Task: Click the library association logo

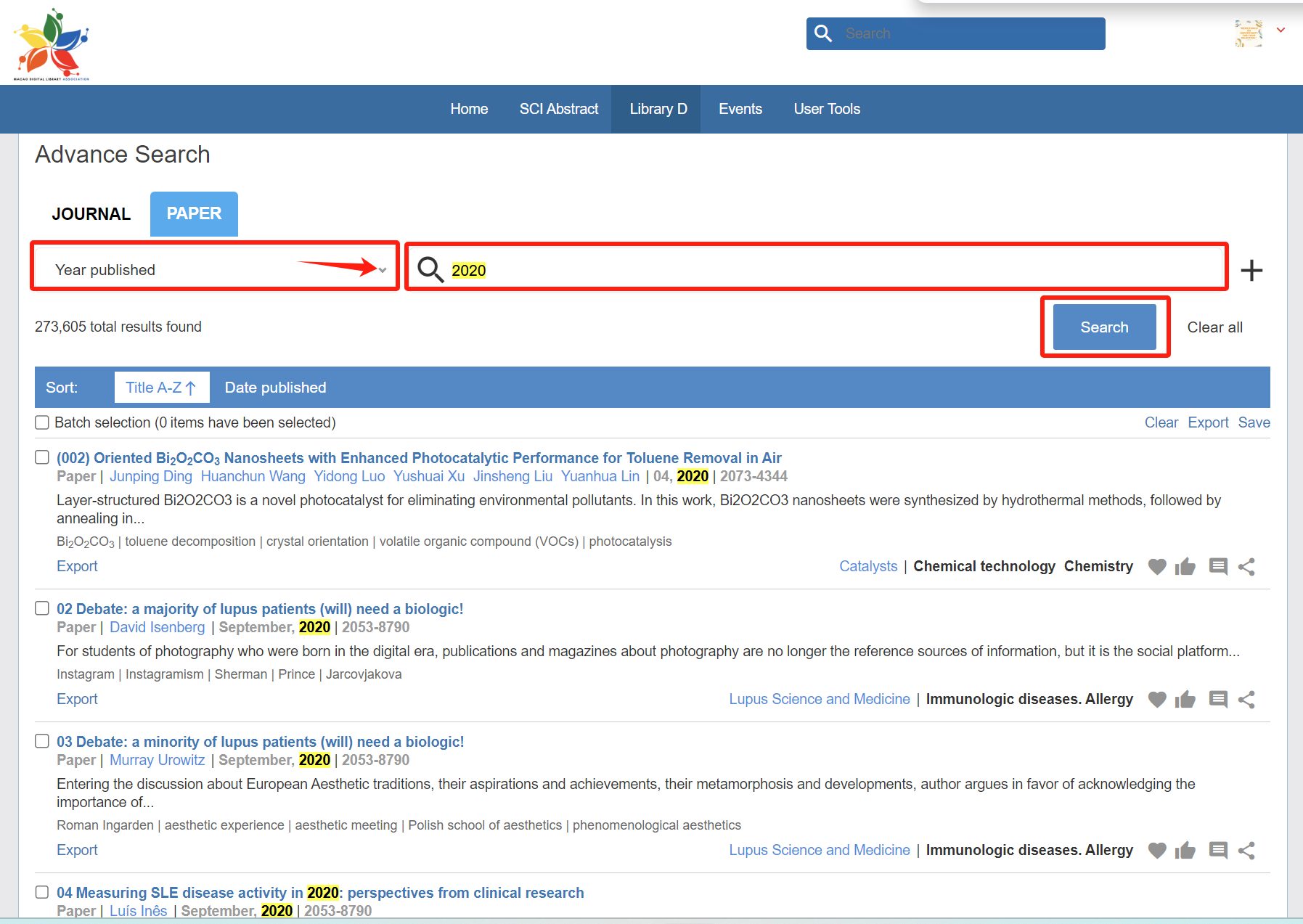Action: click(52, 44)
